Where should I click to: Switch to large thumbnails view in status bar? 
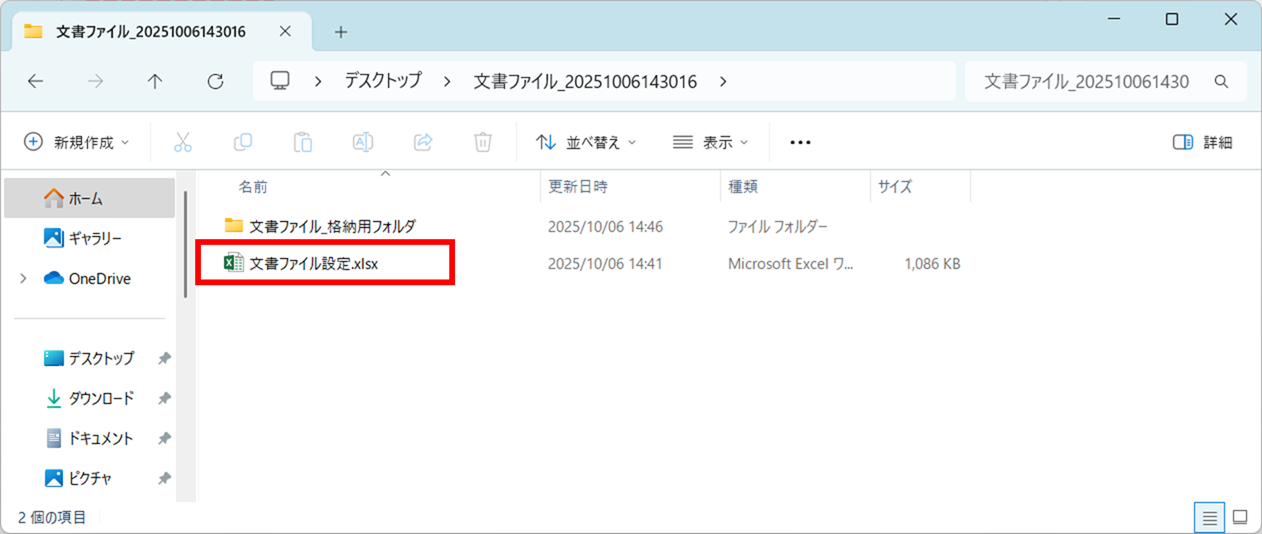click(1240, 517)
